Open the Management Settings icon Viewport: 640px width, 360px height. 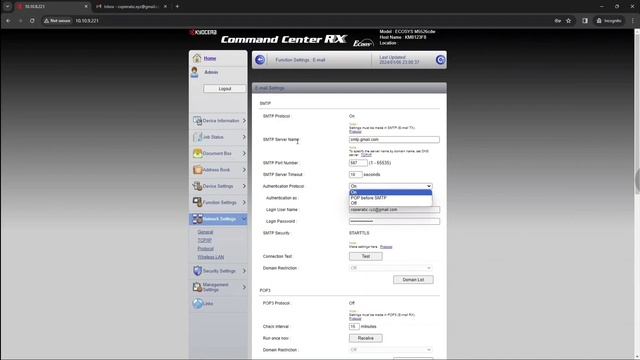[198, 287]
